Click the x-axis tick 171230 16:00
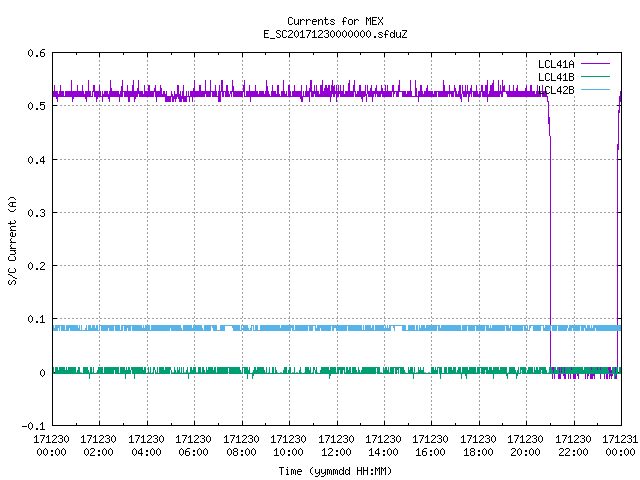The width and height of the screenshot is (640, 480). [x=430, y=446]
